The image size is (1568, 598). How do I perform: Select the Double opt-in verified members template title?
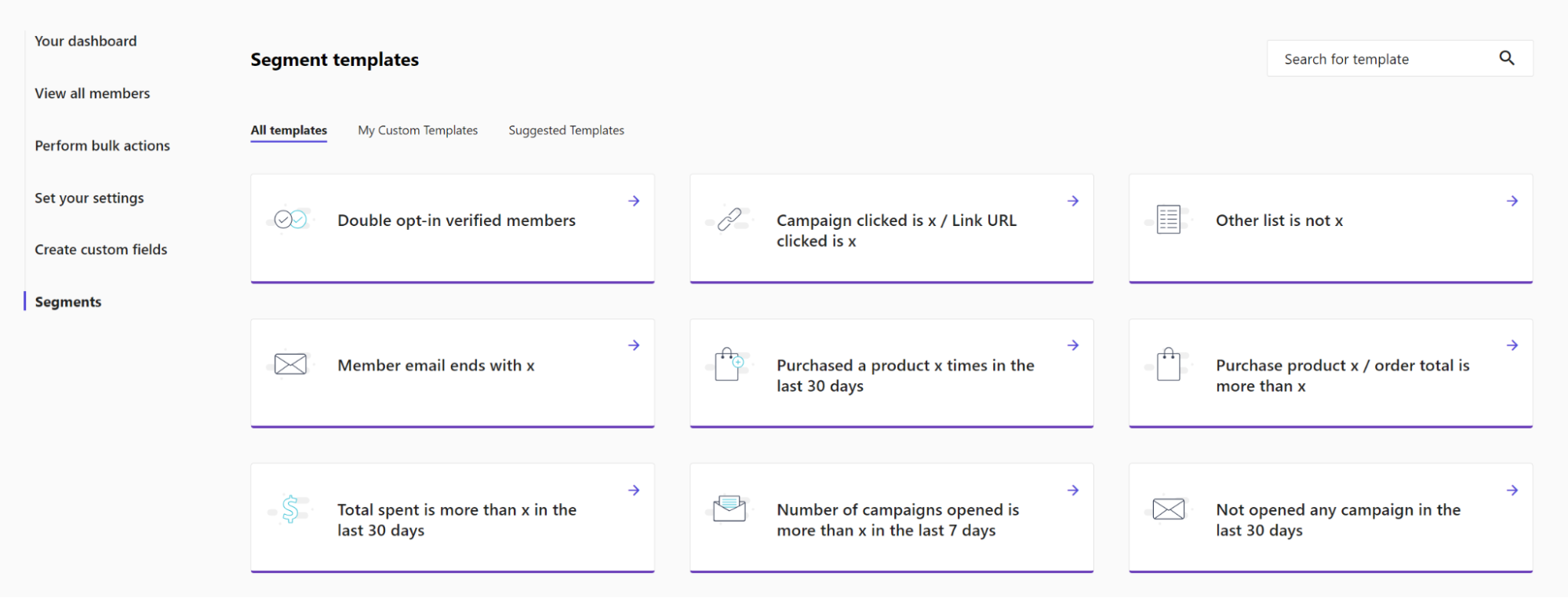[457, 221]
